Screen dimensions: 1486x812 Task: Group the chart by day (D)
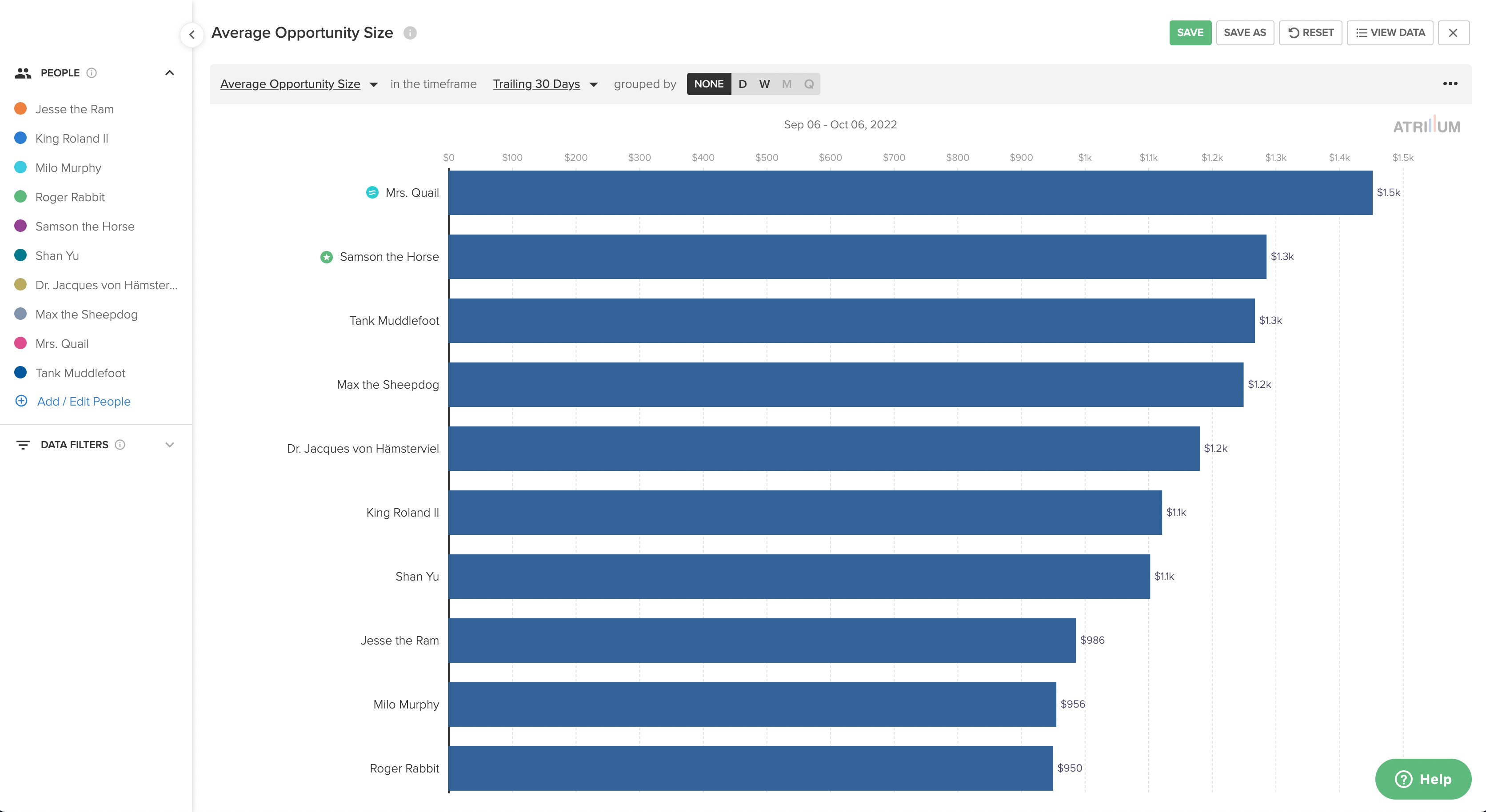point(743,84)
